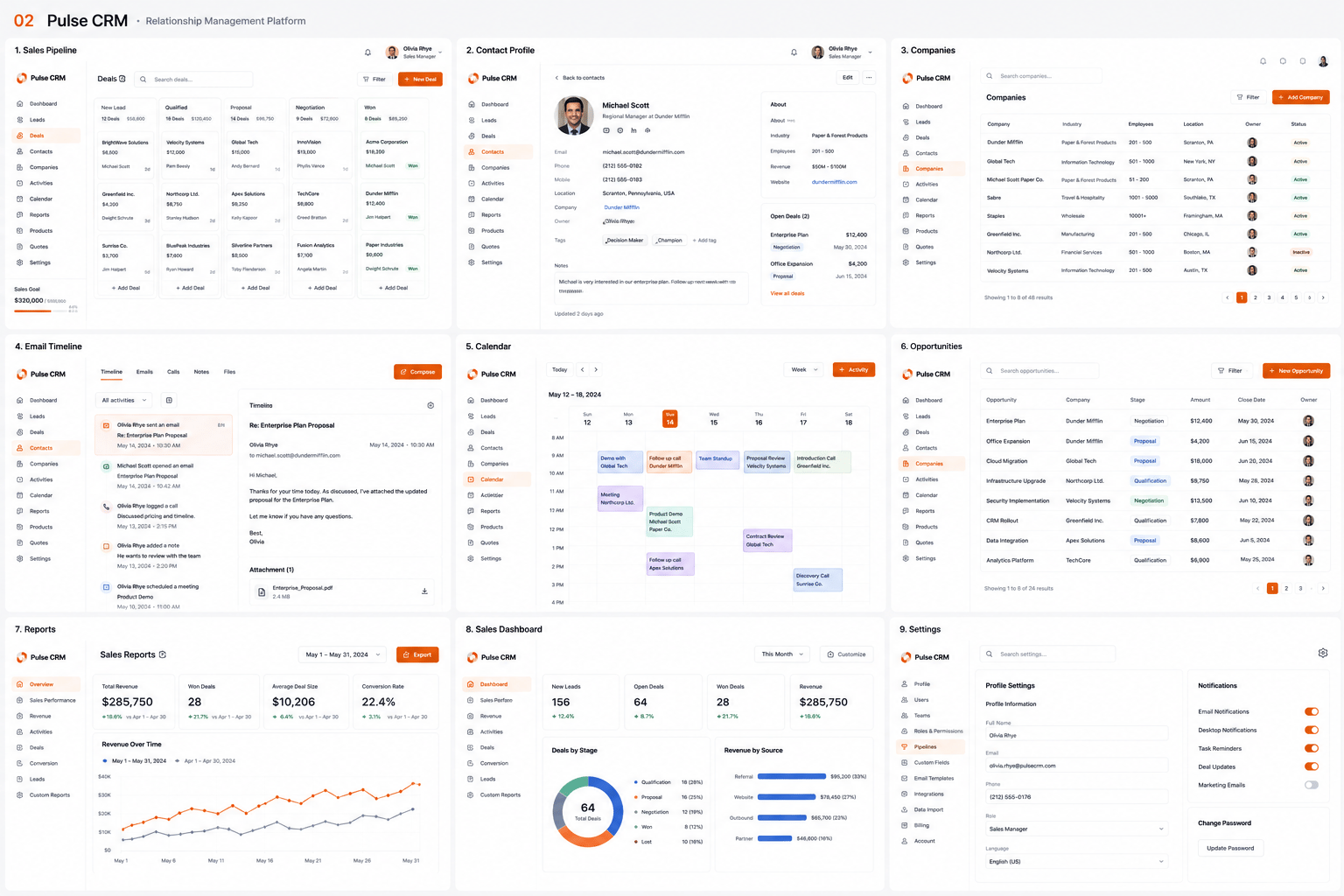Click gear icon at top right of Settings panel
The width and height of the screenshot is (1344, 896).
[x=1323, y=653]
